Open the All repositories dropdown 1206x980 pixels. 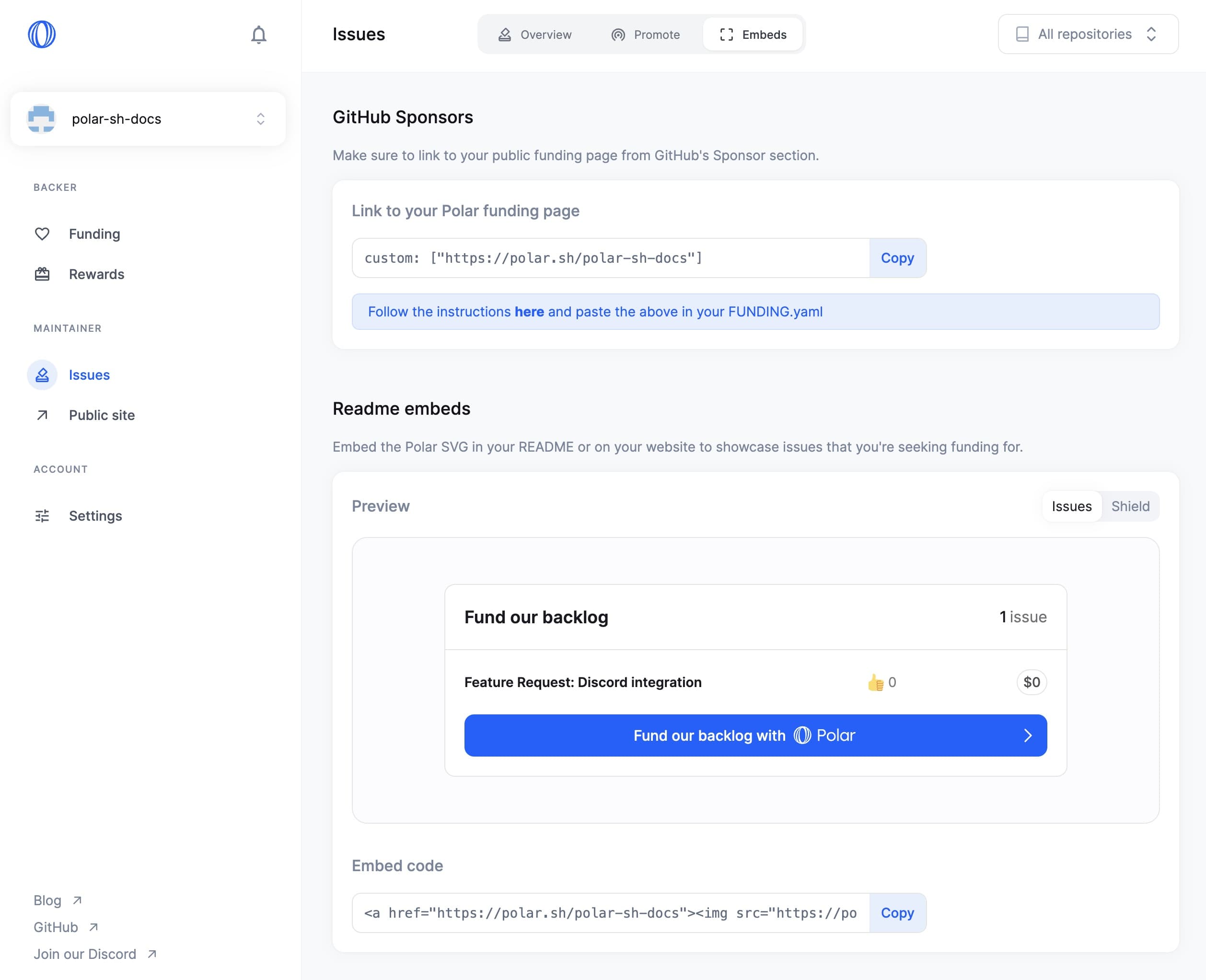(1088, 35)
